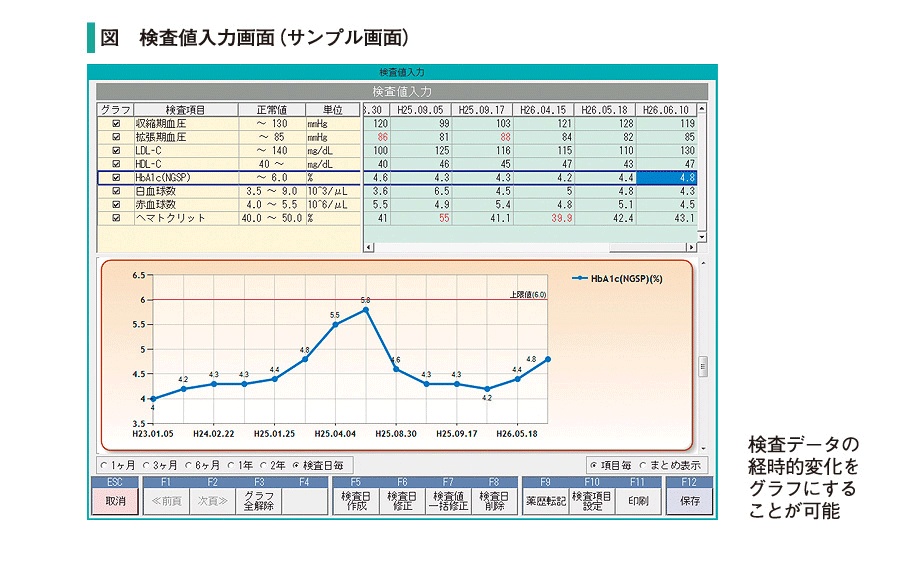The width and height of the screenshot is (920, 568).
Task: Click the 検査値一括修正 F7 button
Action: point(448,500)
